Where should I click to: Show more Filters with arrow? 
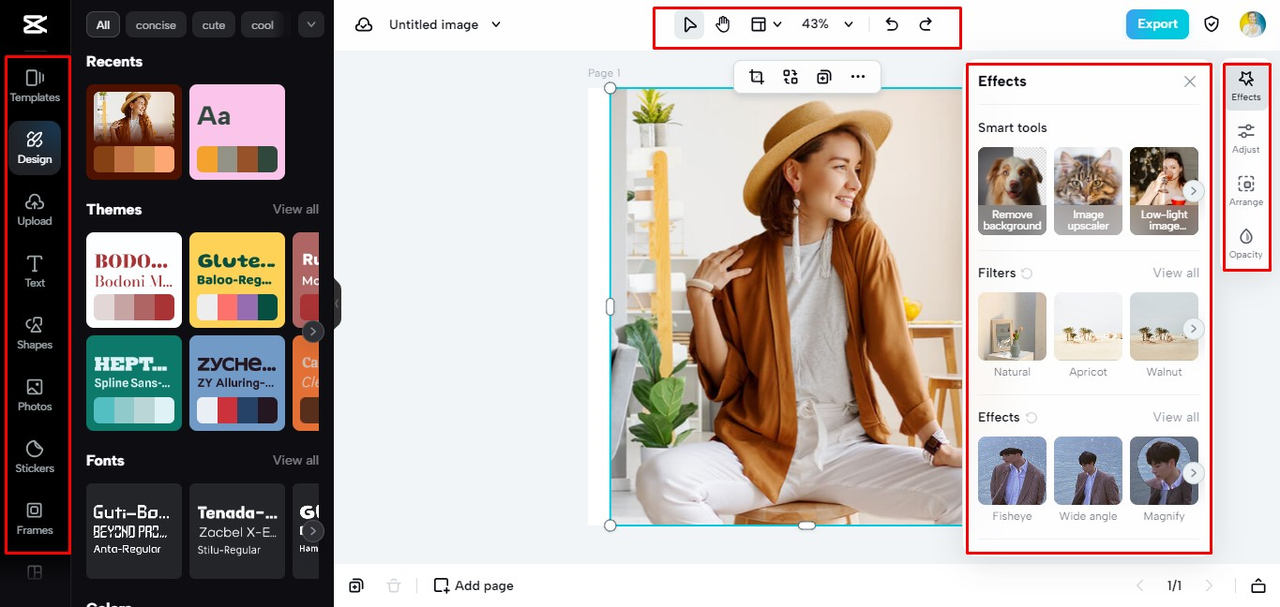pos(1193,328)
